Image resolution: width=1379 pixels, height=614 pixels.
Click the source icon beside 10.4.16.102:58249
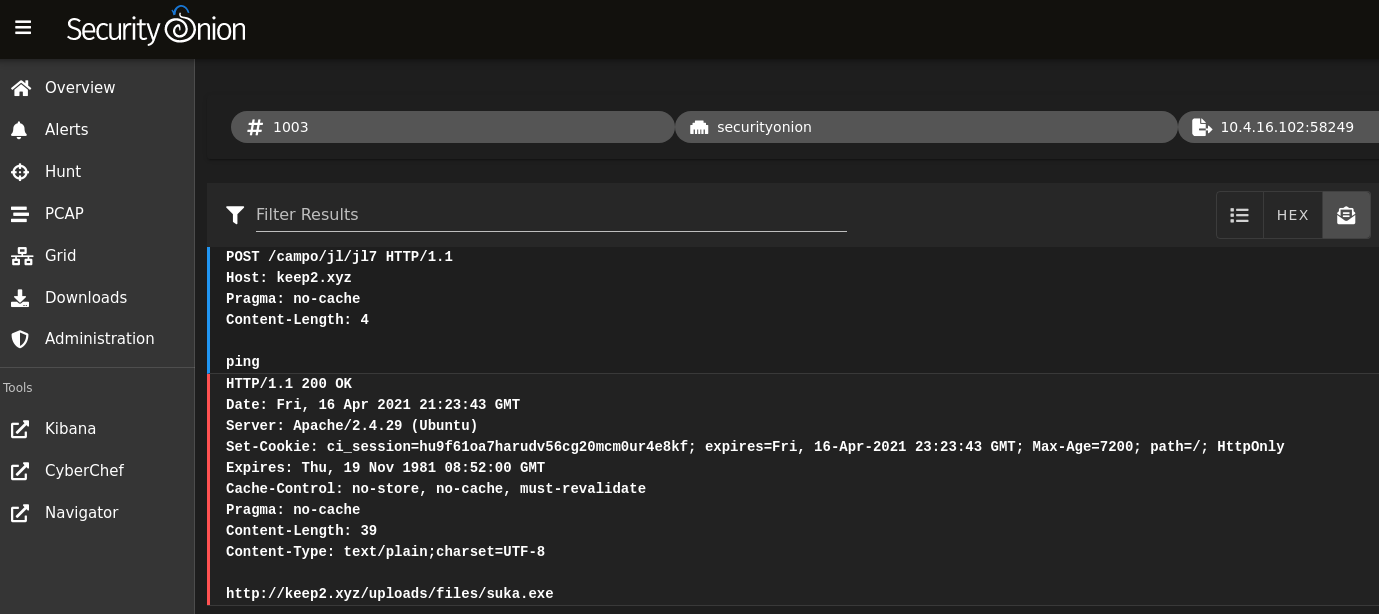1202,127
